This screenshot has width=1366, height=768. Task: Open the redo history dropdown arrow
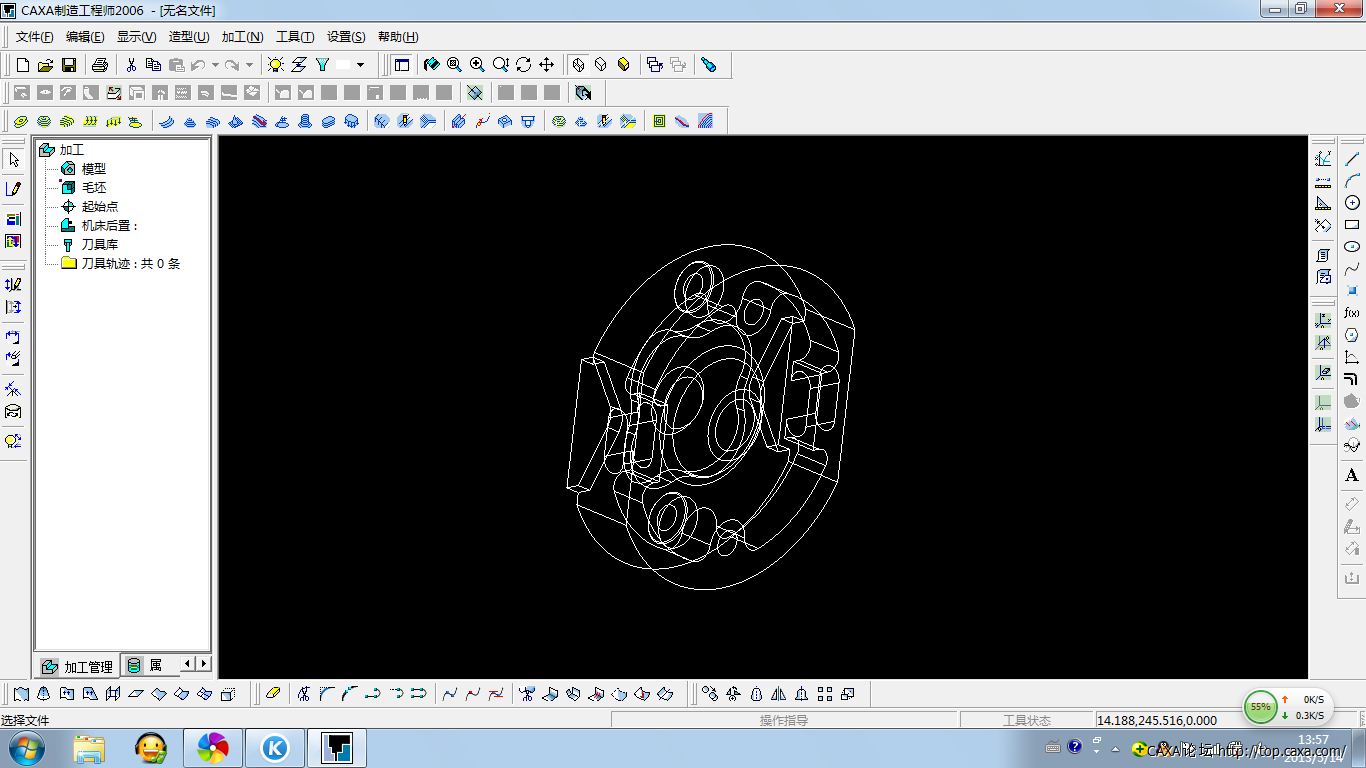coord(249,65)
